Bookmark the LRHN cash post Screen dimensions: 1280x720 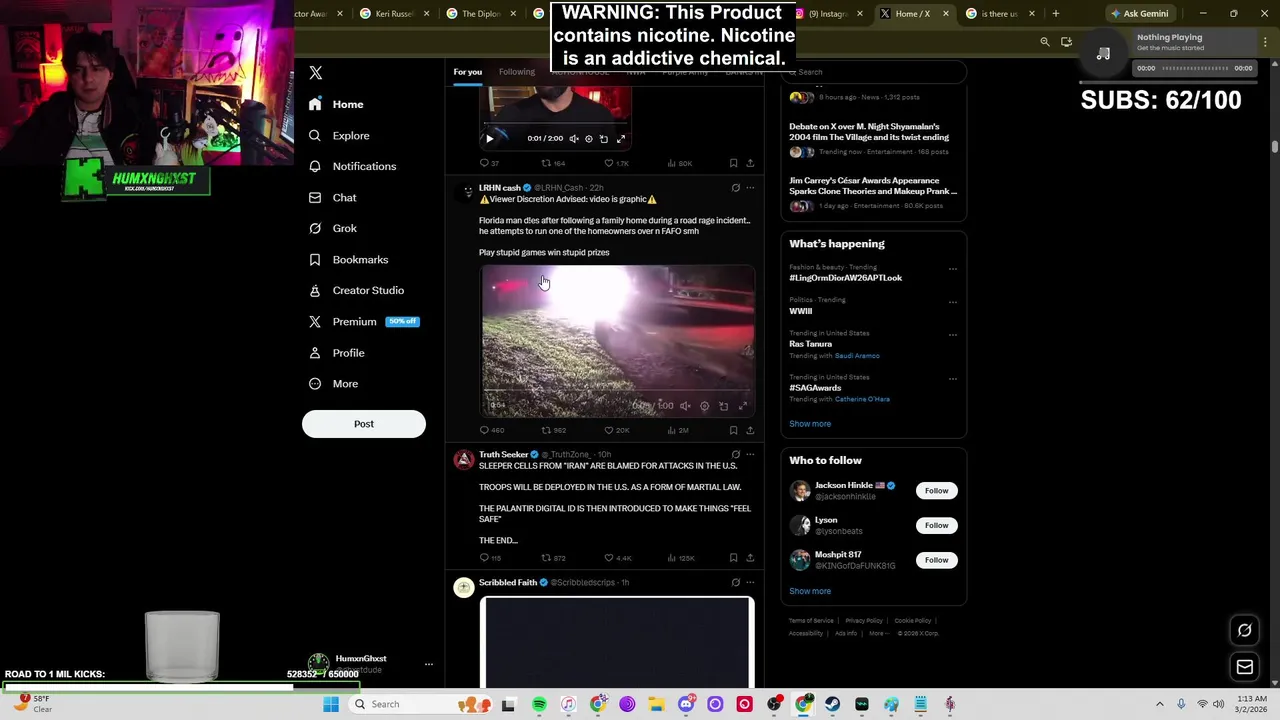tap(733, 430)
